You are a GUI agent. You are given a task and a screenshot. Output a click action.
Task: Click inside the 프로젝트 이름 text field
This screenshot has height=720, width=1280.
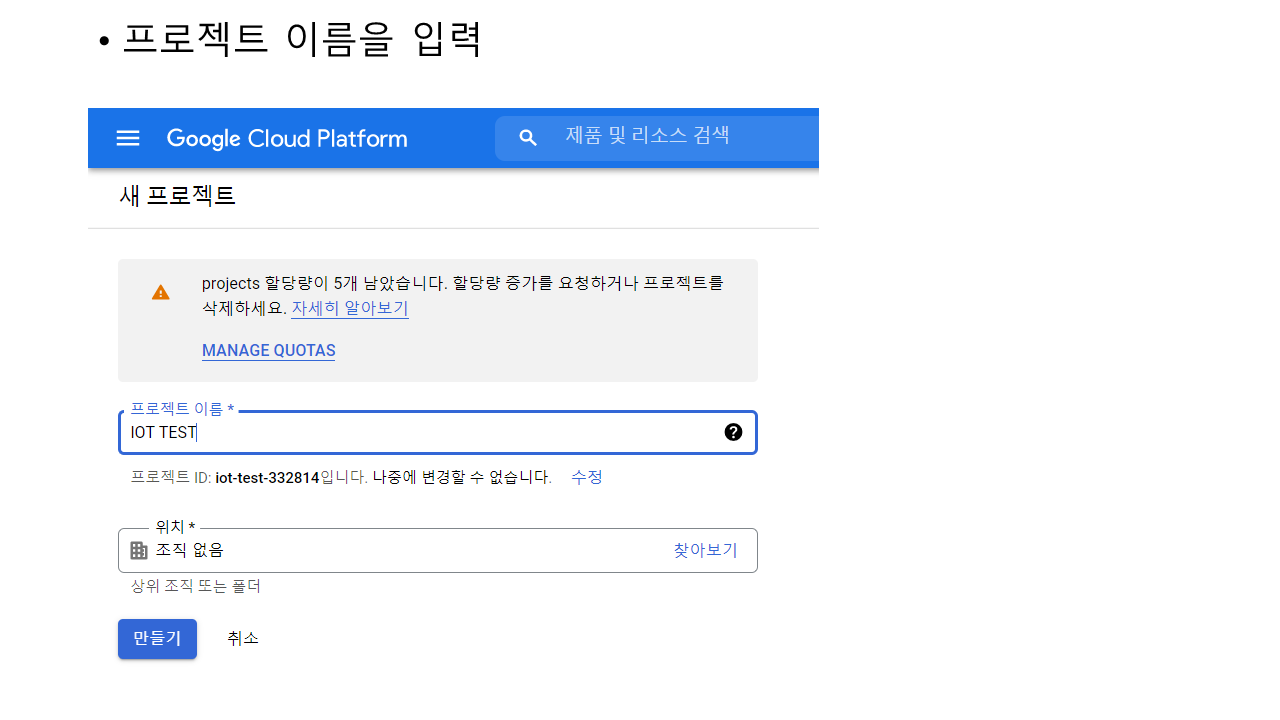tap(420, 433)
